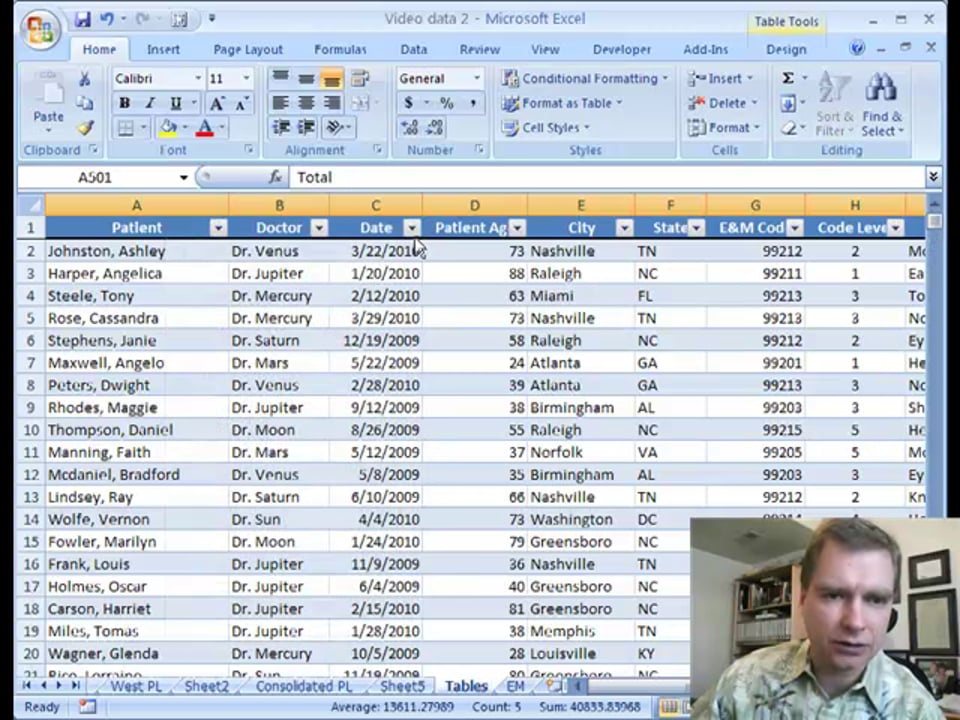Undo the last action
This screenshot has height=720, width=960.
(x=107, y=19)
